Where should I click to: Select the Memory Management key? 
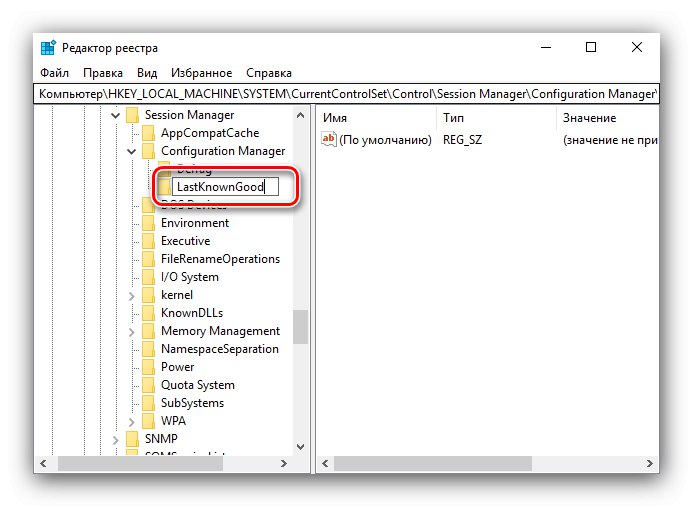pyautogui.click(x=221, y=332)
